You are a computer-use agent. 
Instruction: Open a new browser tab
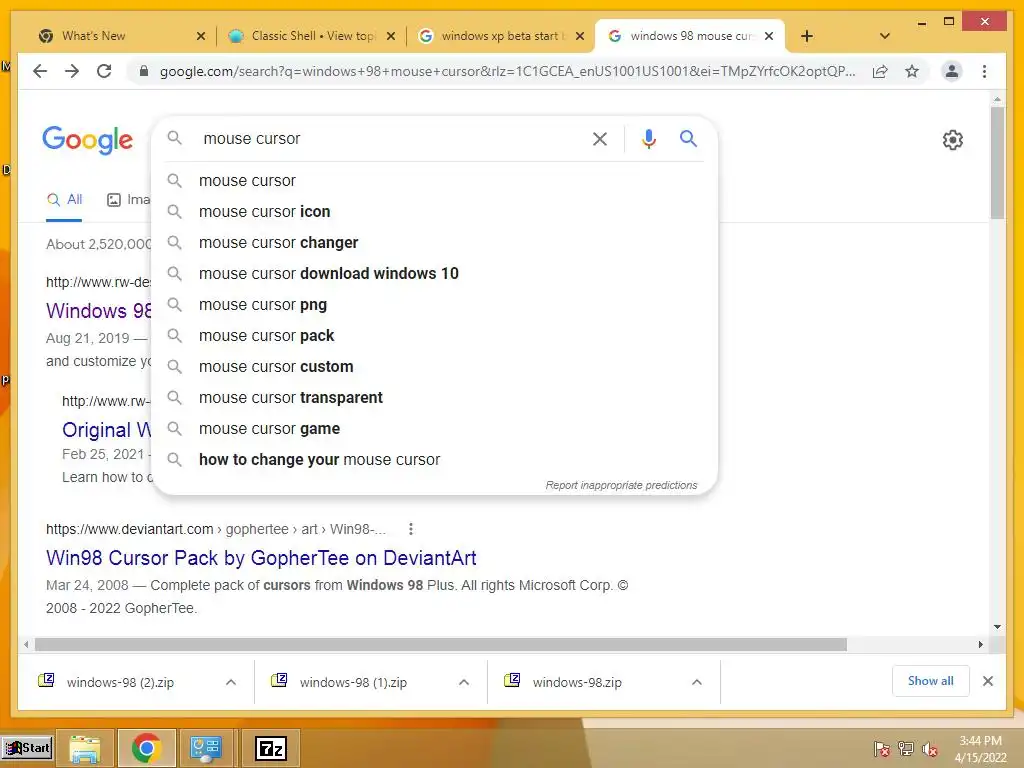tap(807, 36)
